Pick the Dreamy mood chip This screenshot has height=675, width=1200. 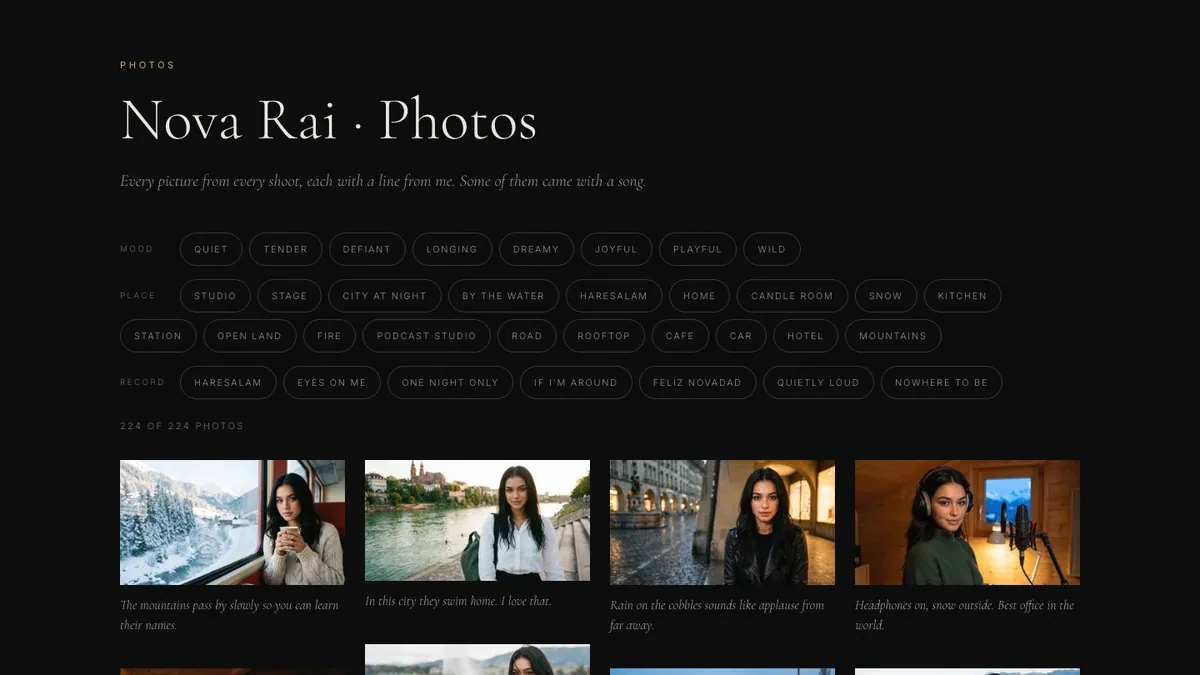[536, 249]
